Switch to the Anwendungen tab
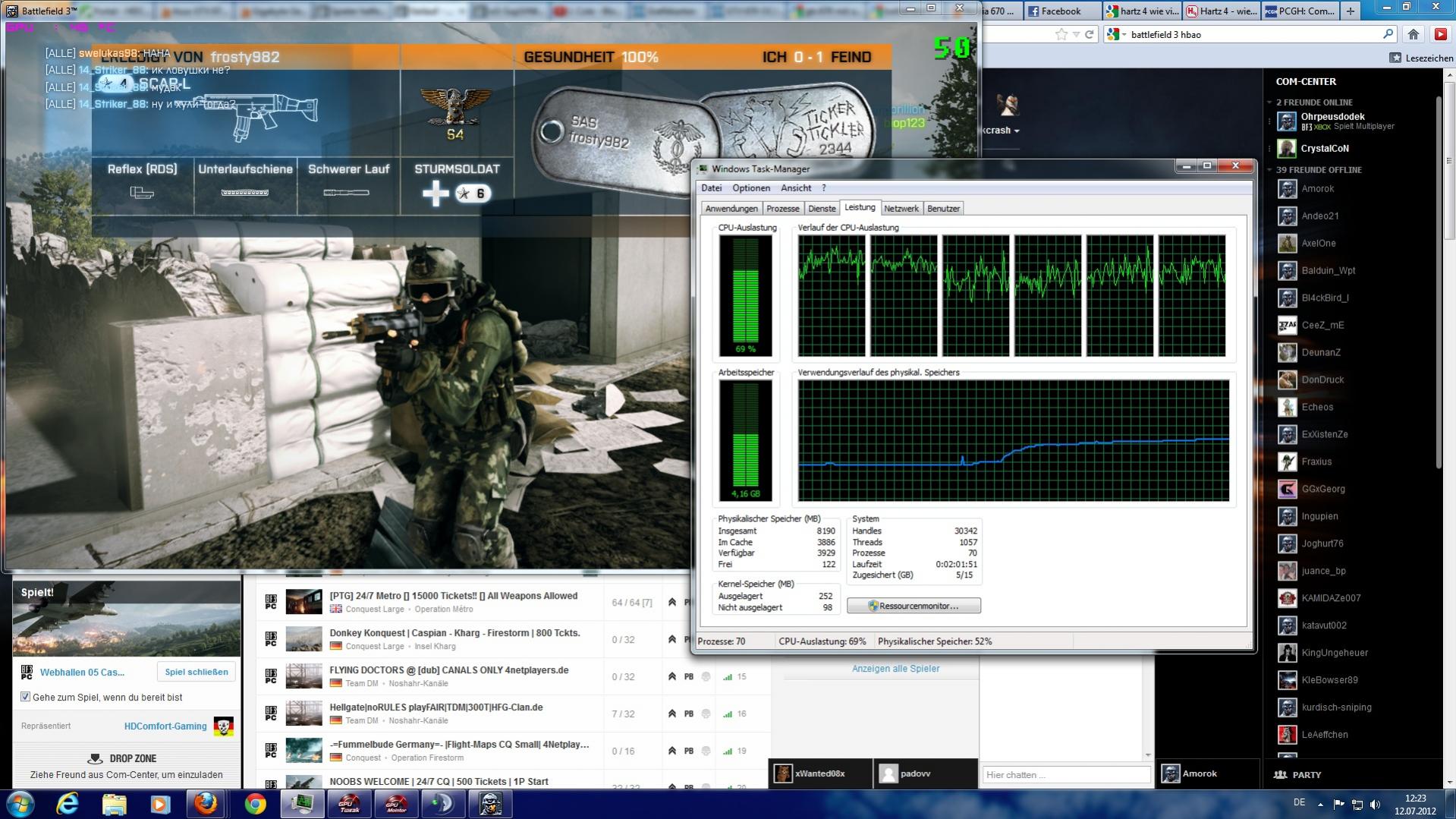 pyautogui.click(x=731, y=209)
